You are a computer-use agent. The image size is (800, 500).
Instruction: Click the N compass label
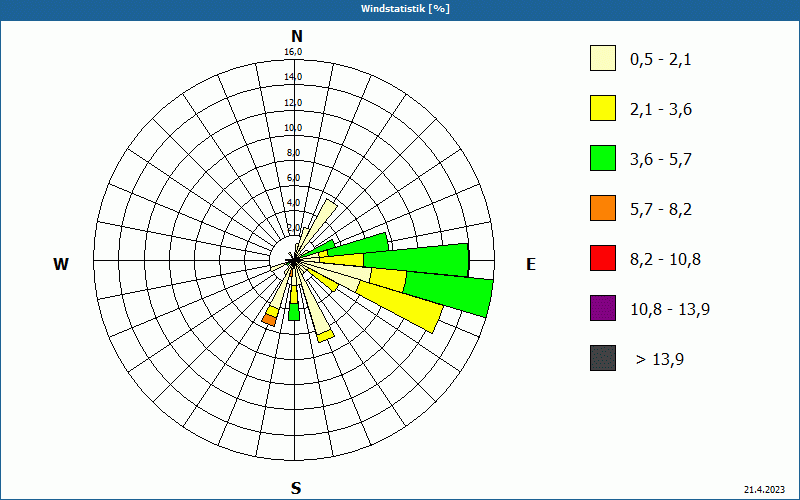(x=296, y=36)
